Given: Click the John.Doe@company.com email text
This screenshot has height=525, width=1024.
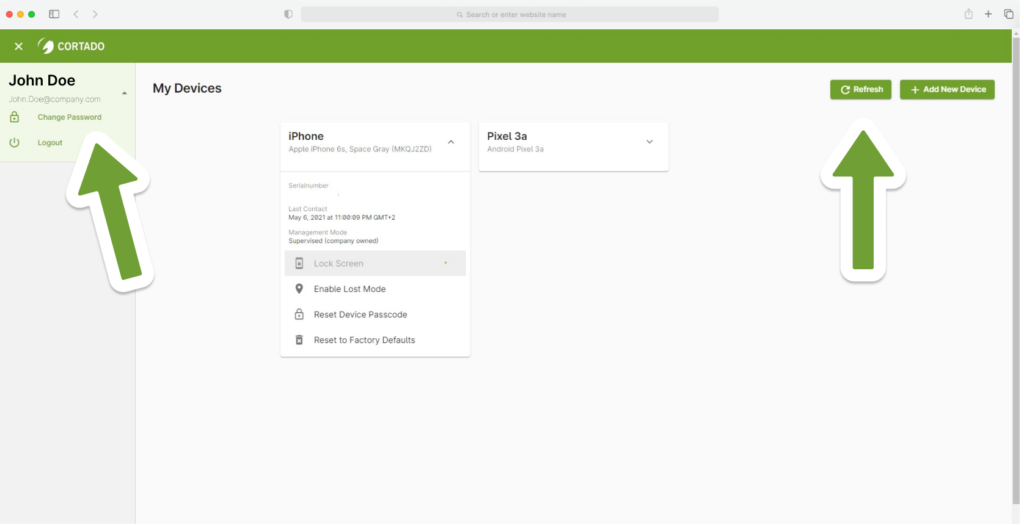Looking at the screenshot, I should coord(55,99).
